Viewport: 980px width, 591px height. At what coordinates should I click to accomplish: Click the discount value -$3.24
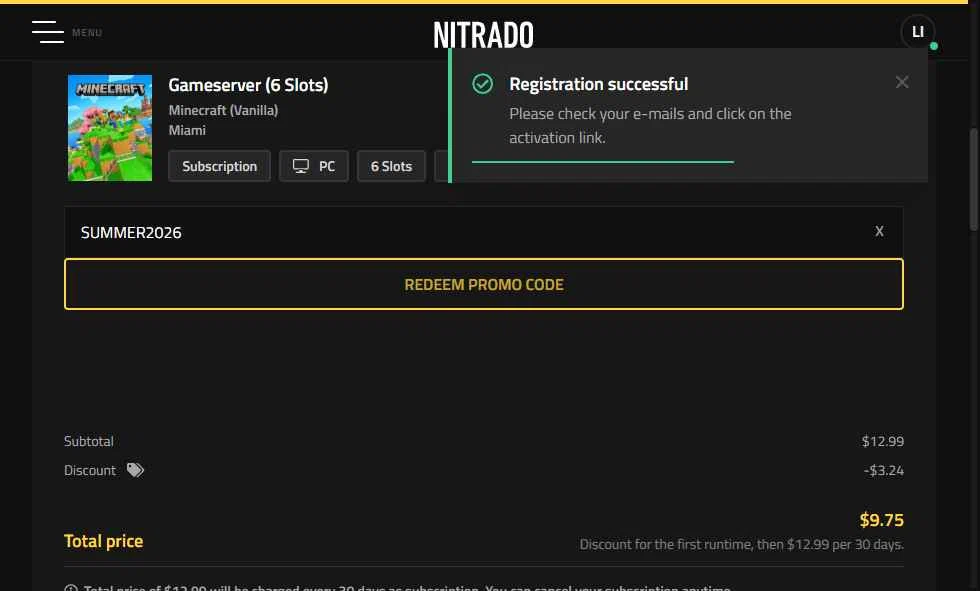tap(884, 470)
